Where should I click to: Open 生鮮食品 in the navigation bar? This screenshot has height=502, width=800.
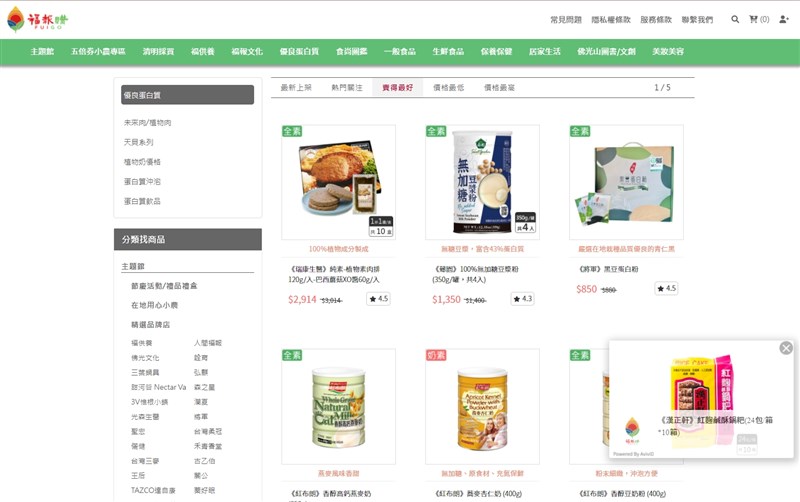pyautogui.click(x=448, y=52)
